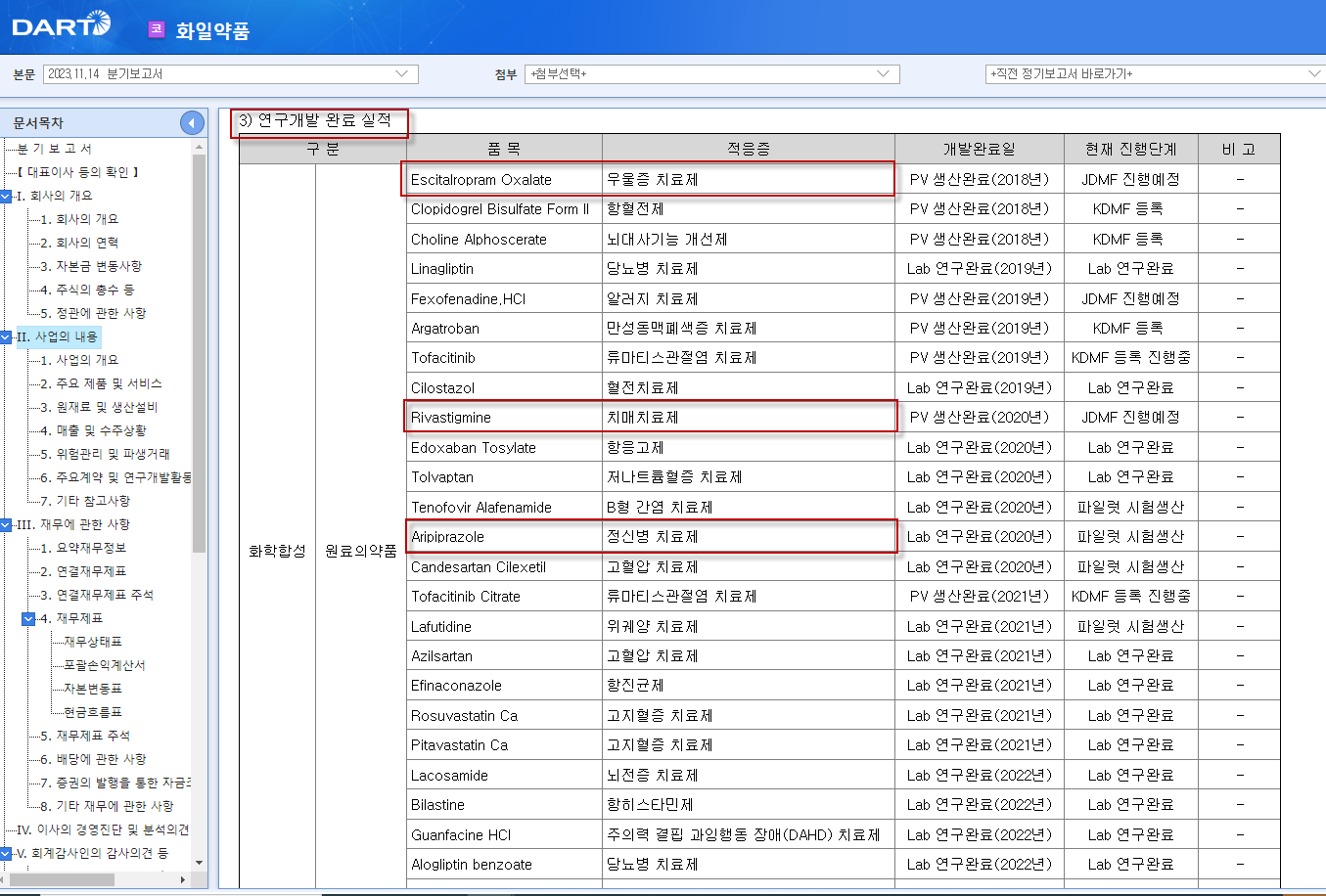The image size is (1326, 896).
Task: Click the purple 코 company code icon
Action: tap(157, 31)
